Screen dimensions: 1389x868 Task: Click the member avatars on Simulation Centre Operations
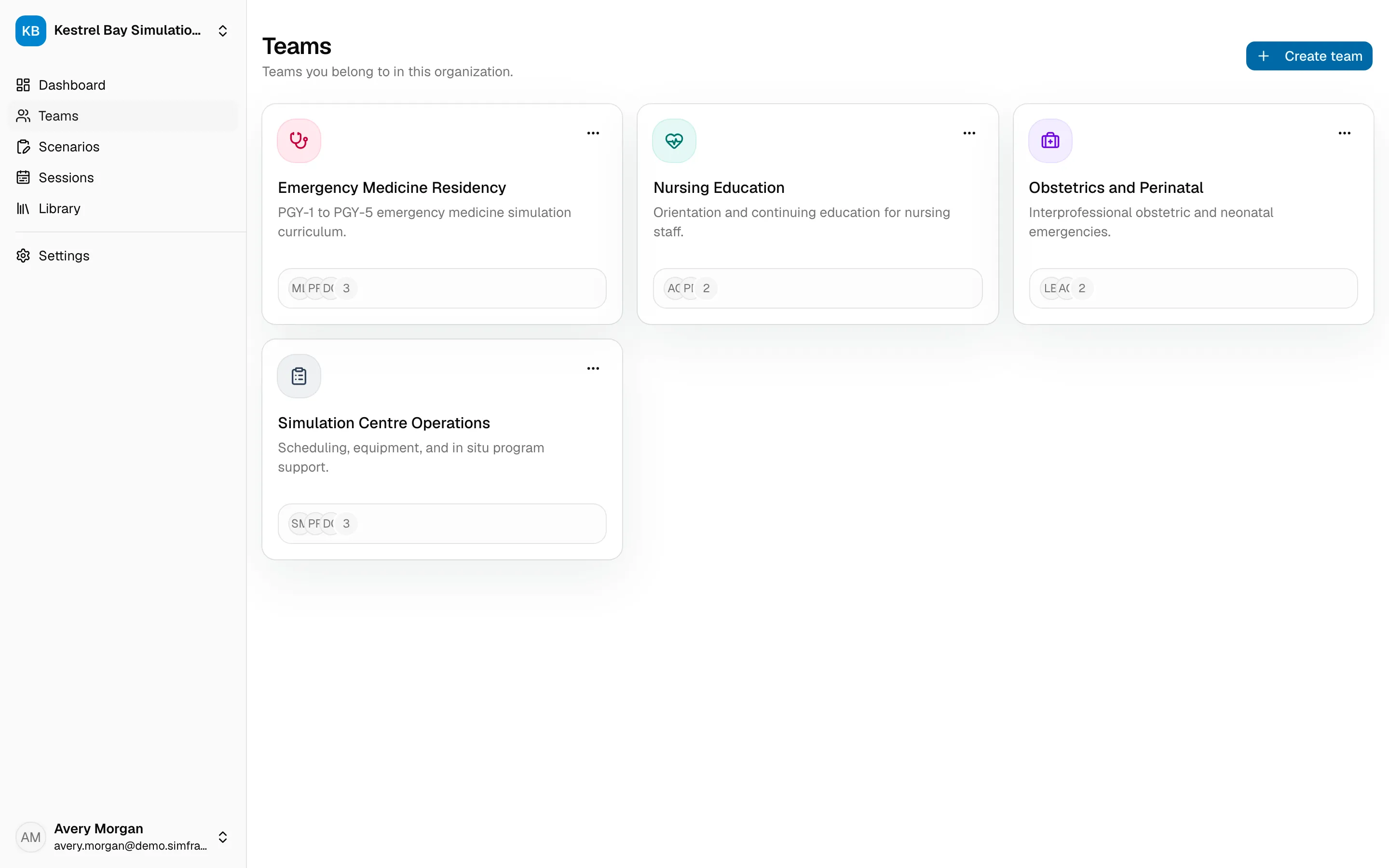323,524
